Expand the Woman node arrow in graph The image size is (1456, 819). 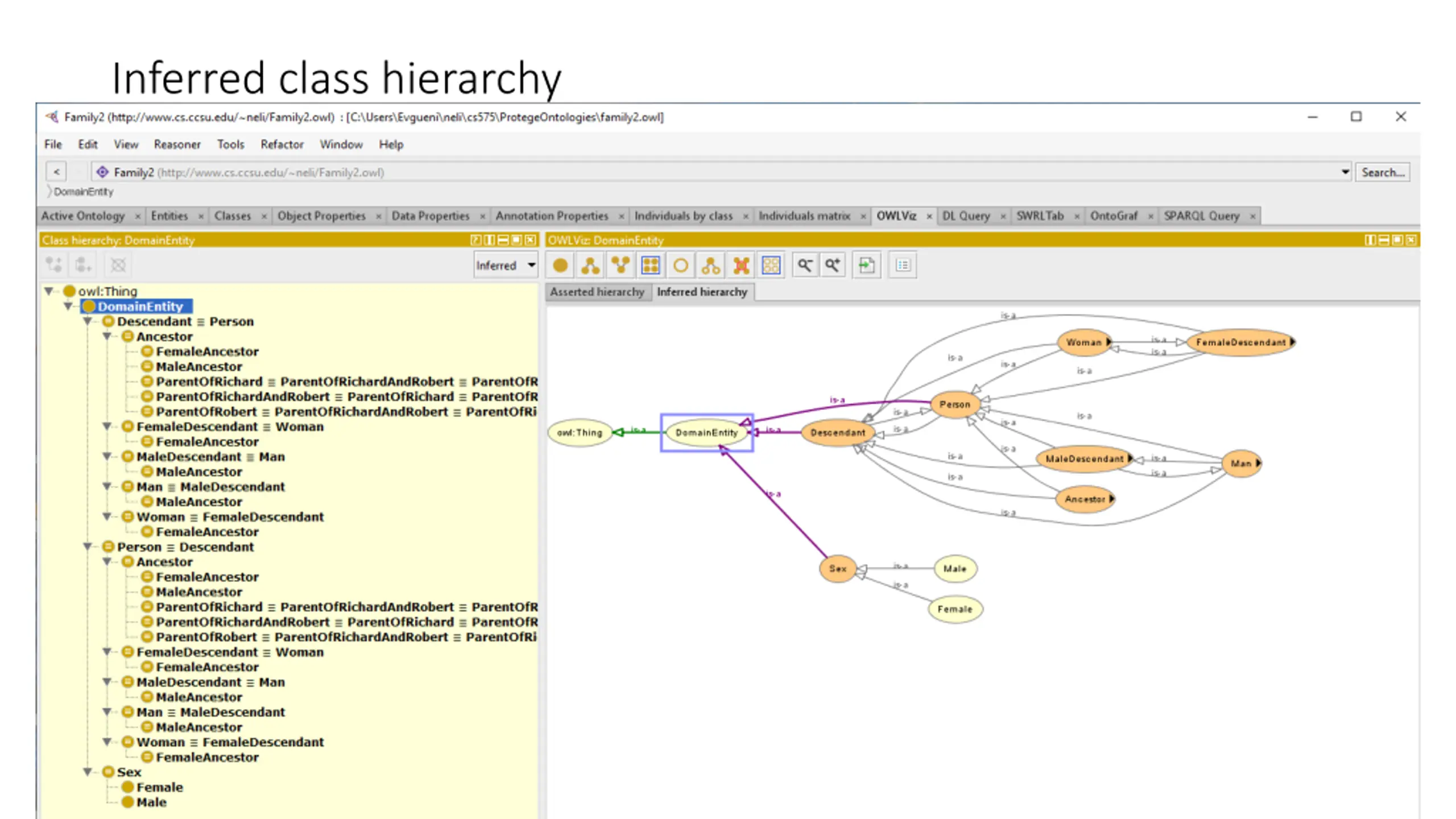(x=1108, y=342)
